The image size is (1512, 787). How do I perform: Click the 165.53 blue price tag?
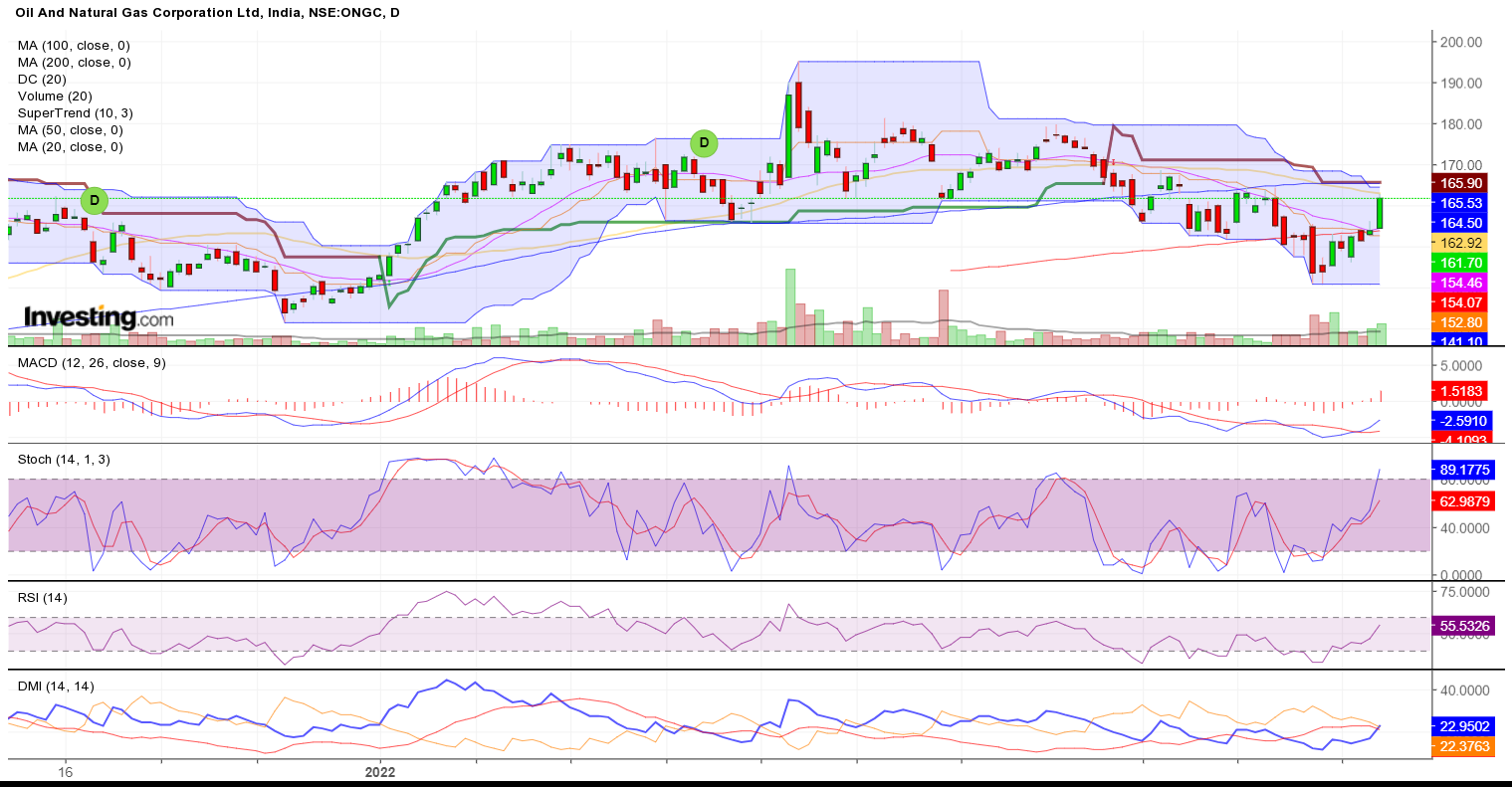[1461, 203]
